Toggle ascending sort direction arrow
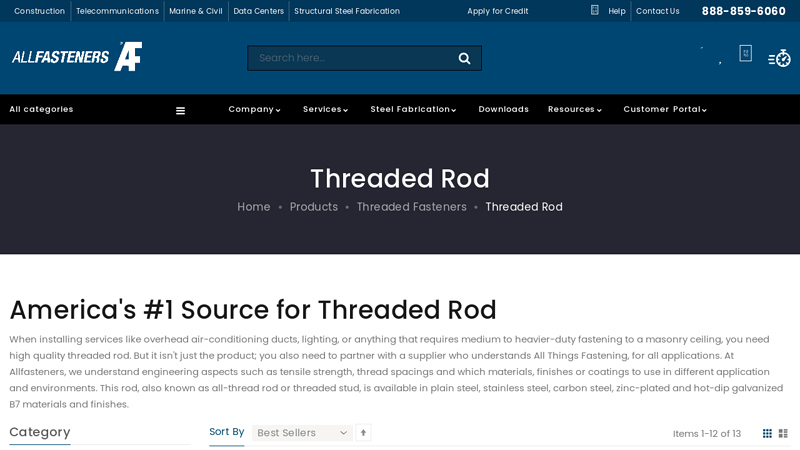Screen dimensions: 800x450 (x=363, y=433)
